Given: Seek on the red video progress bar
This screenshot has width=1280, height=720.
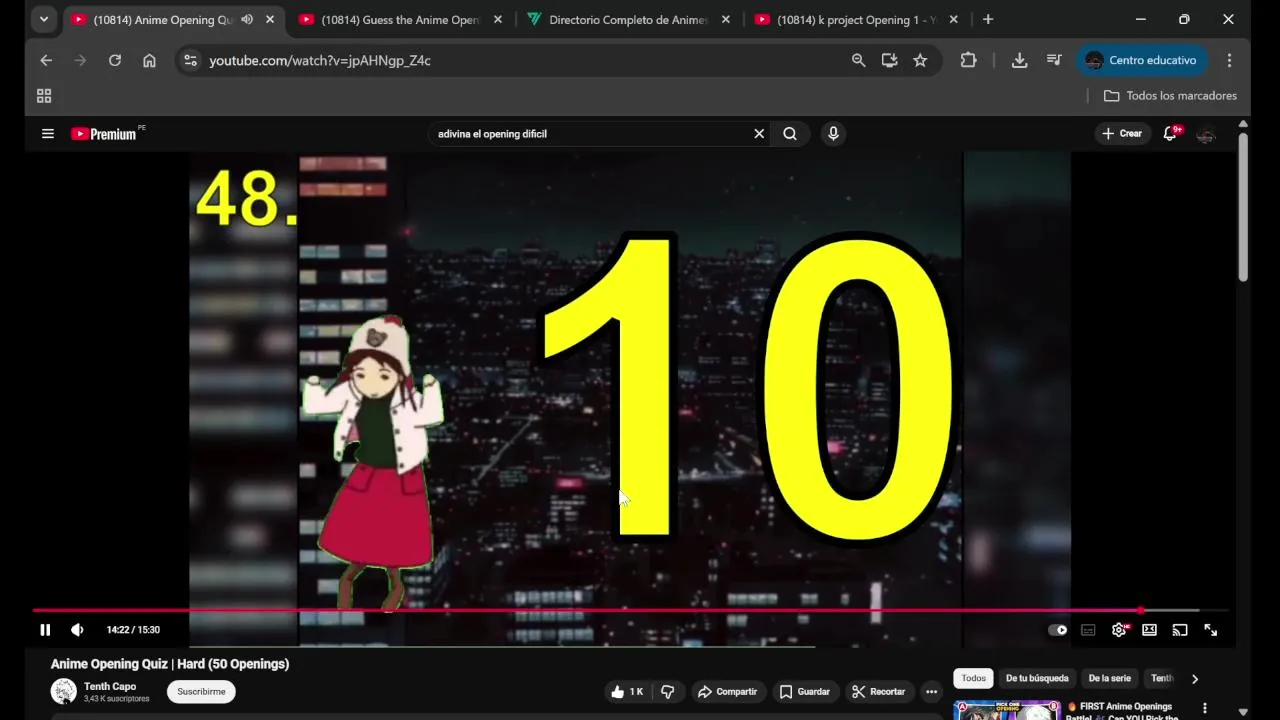Looking at the screenshot, I should coord(630,610).
